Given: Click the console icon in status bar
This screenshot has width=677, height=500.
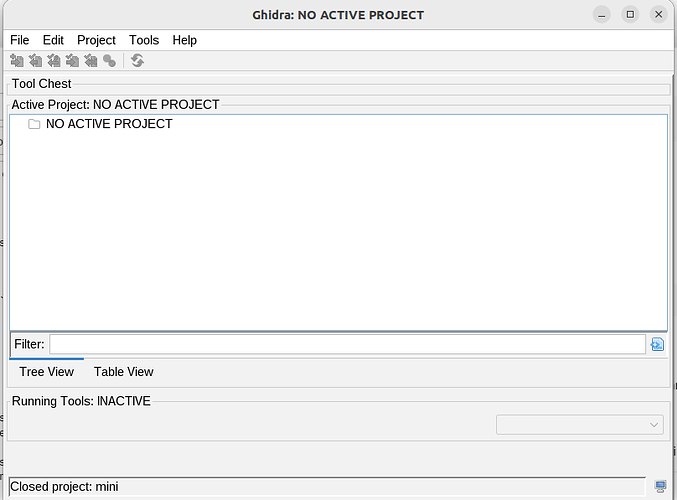Looking at the screenshot, I should click(660, 487).
